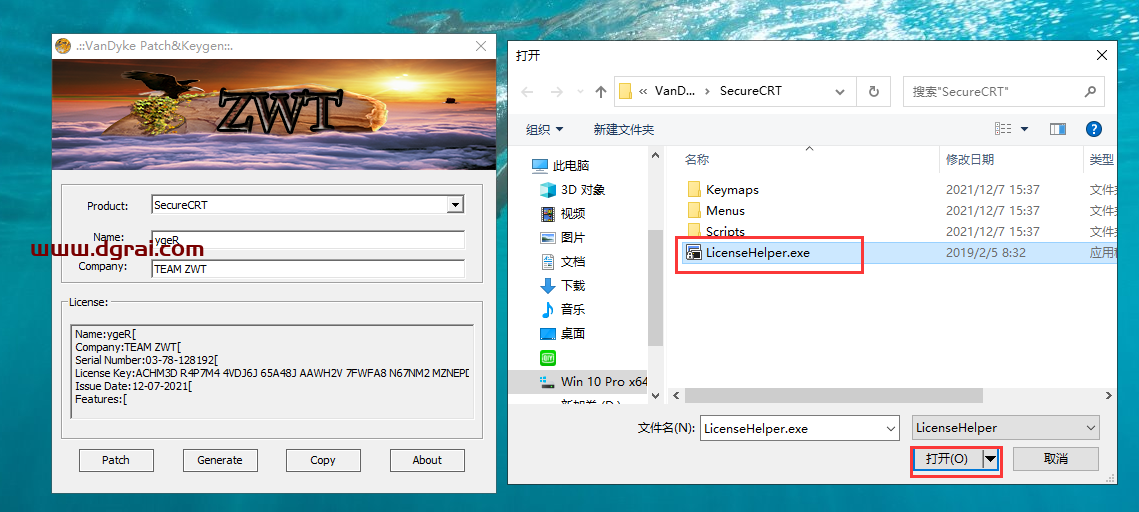Click the Name input field

pyautogui.click(x=308, y=240)
